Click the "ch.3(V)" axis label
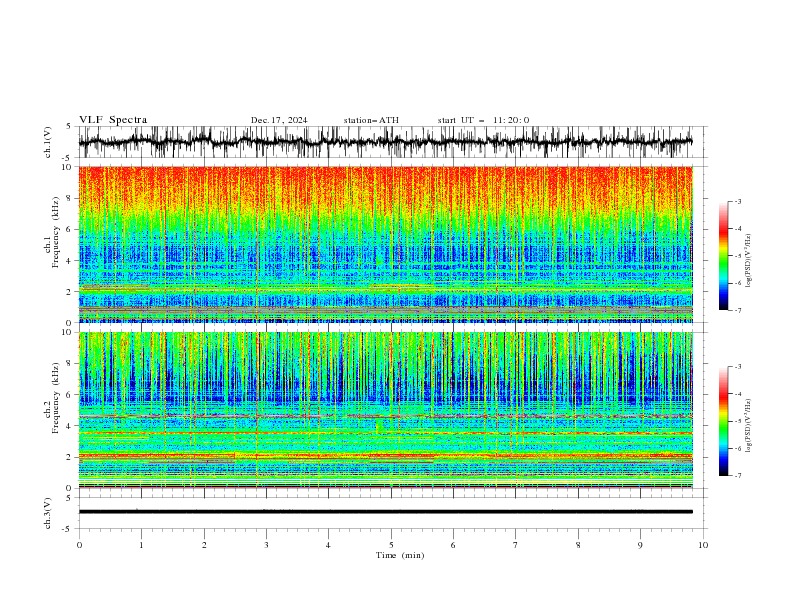The height and width of the screenshot is (612, 792). 48,513
